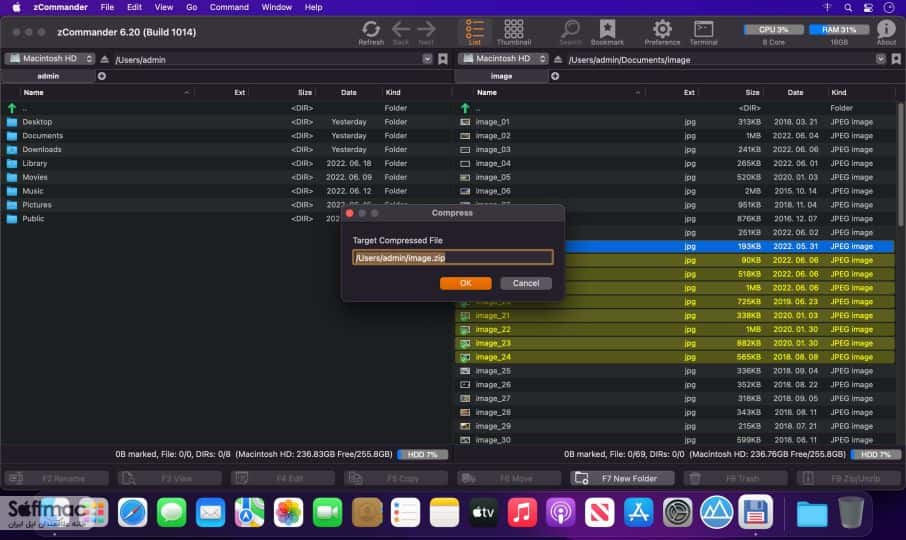Click right pane path /Users/admin/Documents/image

629,59
